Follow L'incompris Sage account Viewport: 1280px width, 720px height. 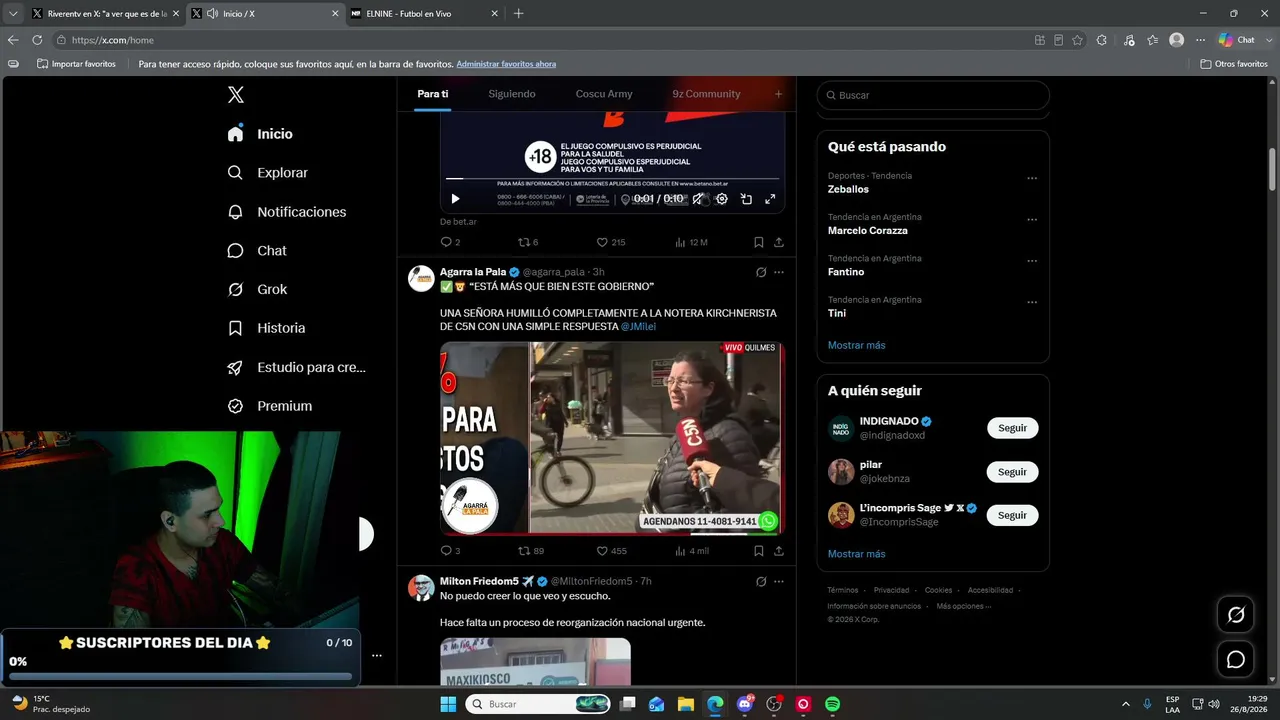(1012, 515)
